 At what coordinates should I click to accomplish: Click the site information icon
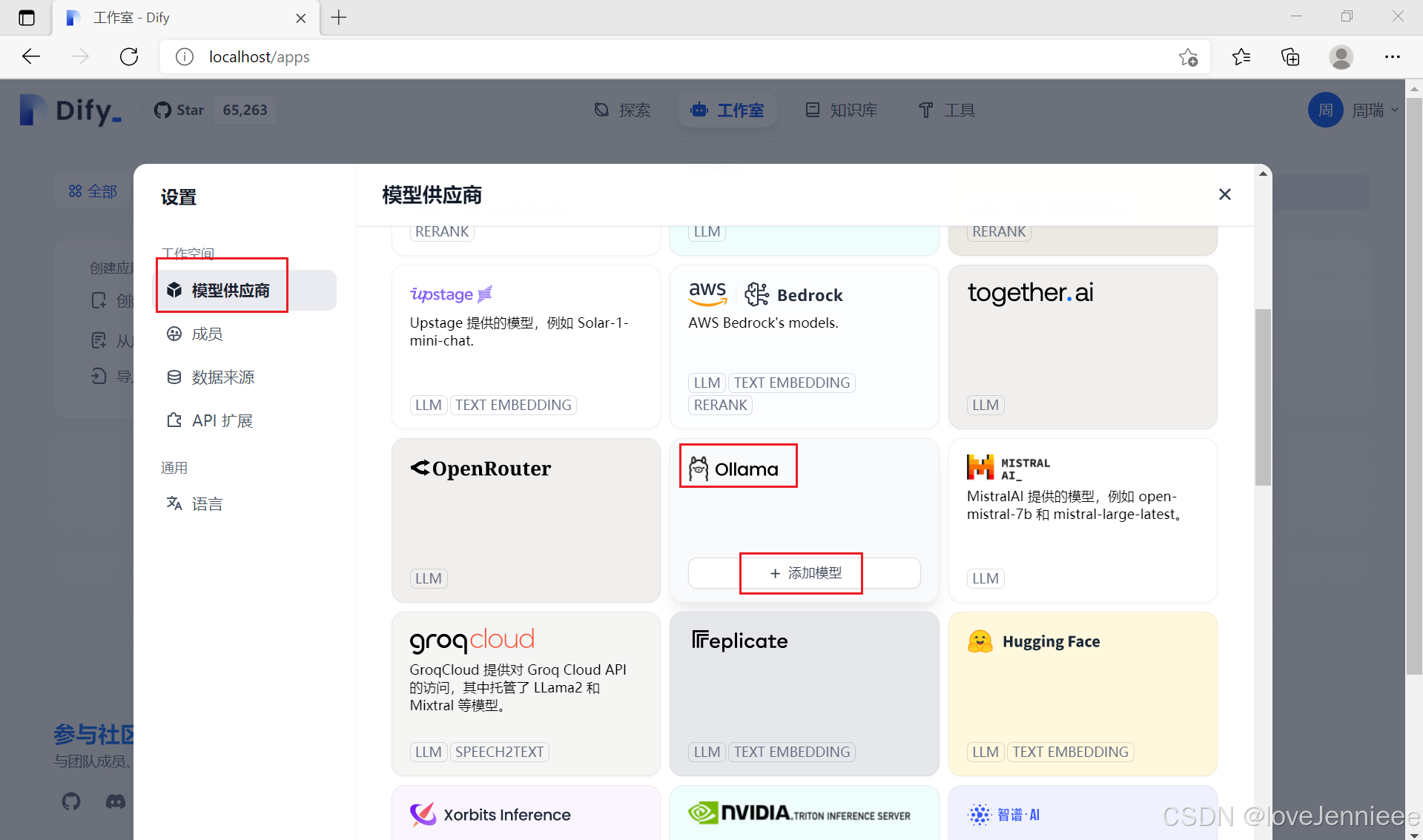click(x=185, y=56)
